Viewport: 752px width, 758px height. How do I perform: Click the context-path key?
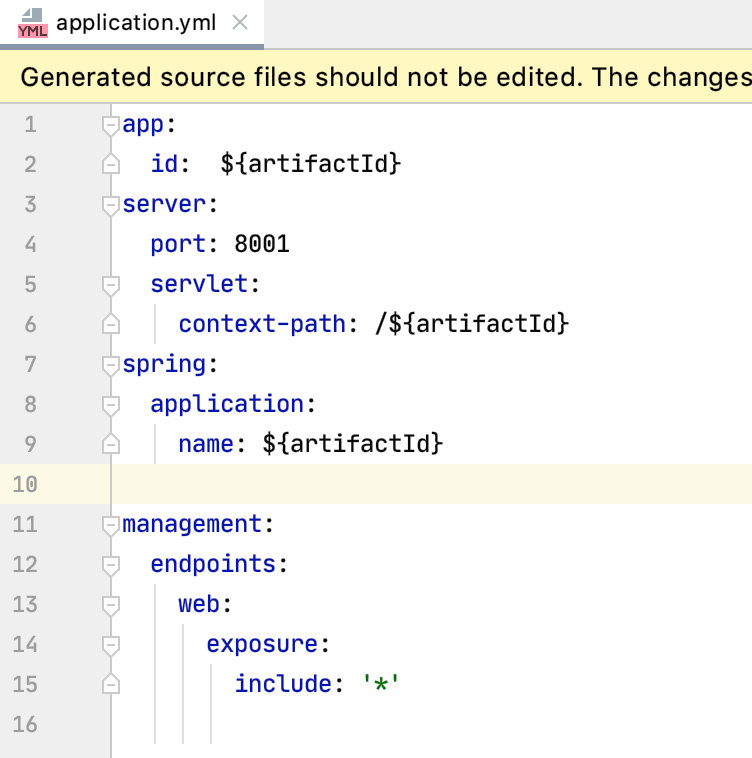tap(262, 324)
